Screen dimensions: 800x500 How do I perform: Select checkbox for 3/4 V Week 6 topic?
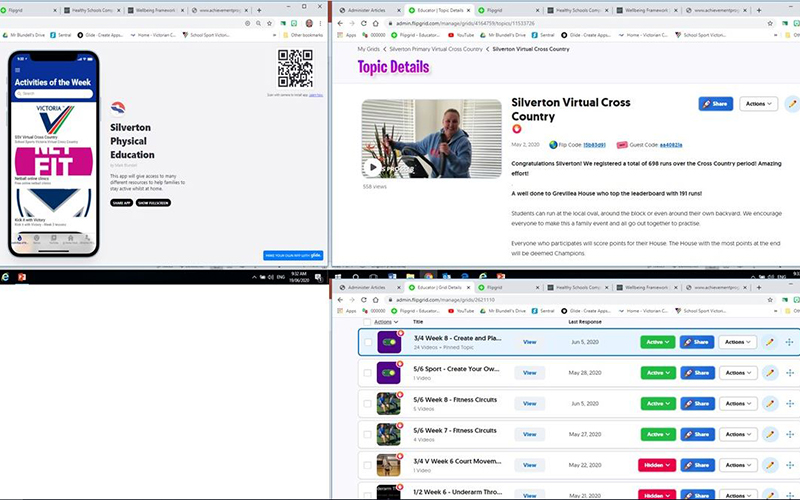click(367, 465)
